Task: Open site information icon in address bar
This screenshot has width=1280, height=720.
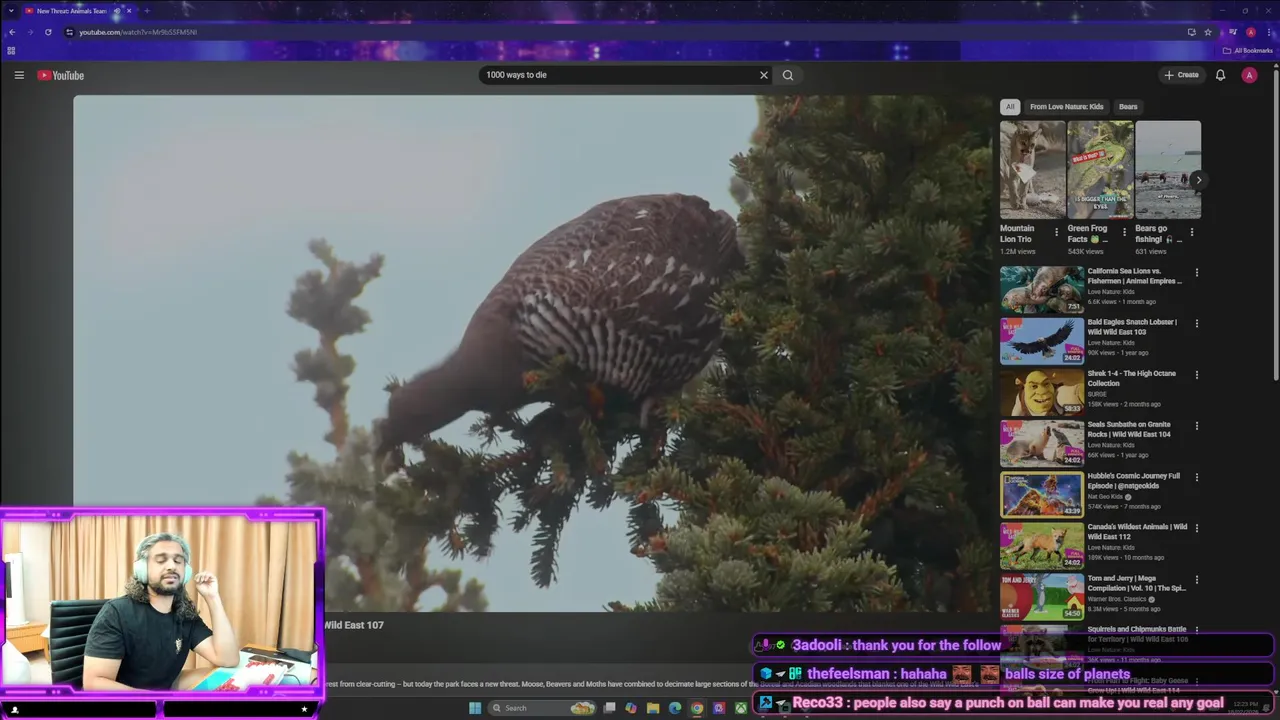Action: 69,32
